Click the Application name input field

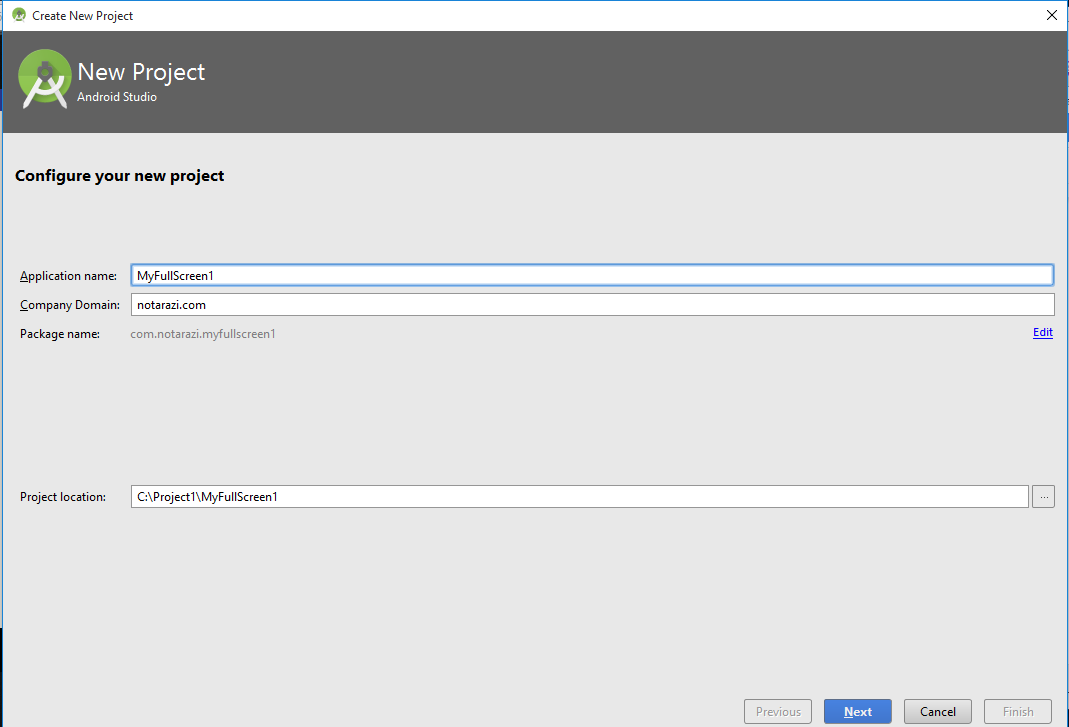click(x=592, y=276)
